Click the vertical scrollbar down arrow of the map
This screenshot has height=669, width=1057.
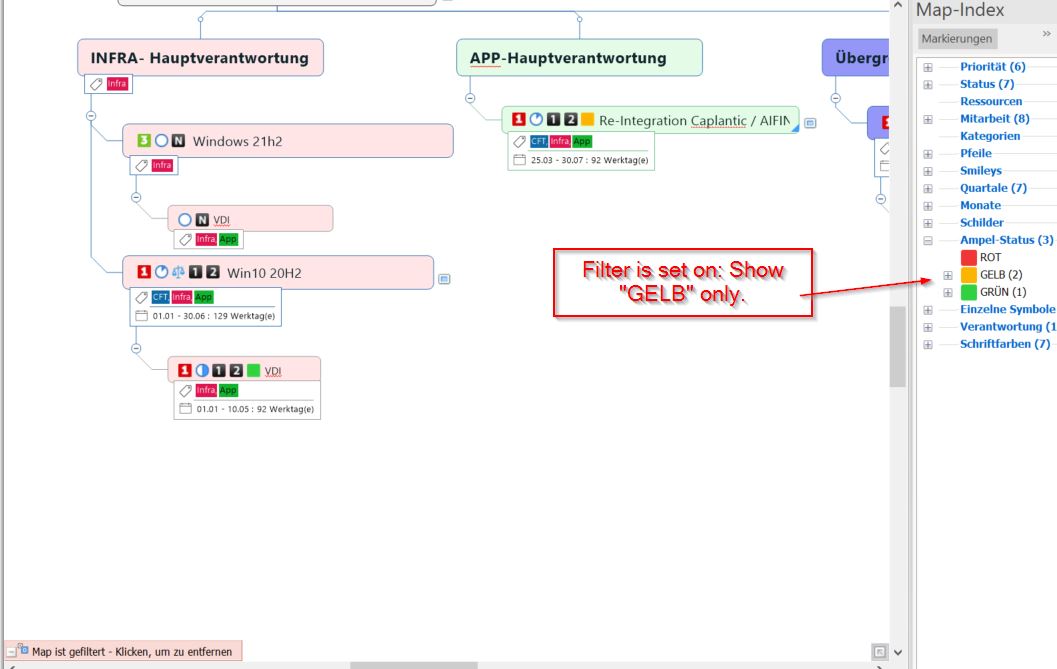click(897, 651)
